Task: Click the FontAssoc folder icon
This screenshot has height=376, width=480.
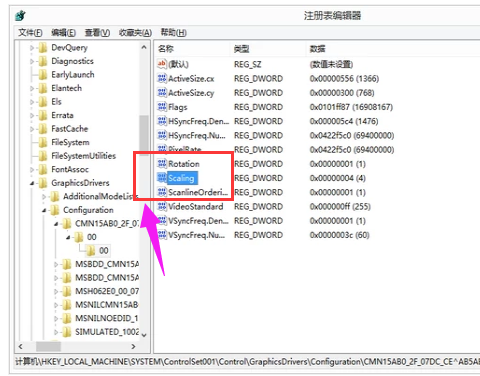Action: [43, 170]
